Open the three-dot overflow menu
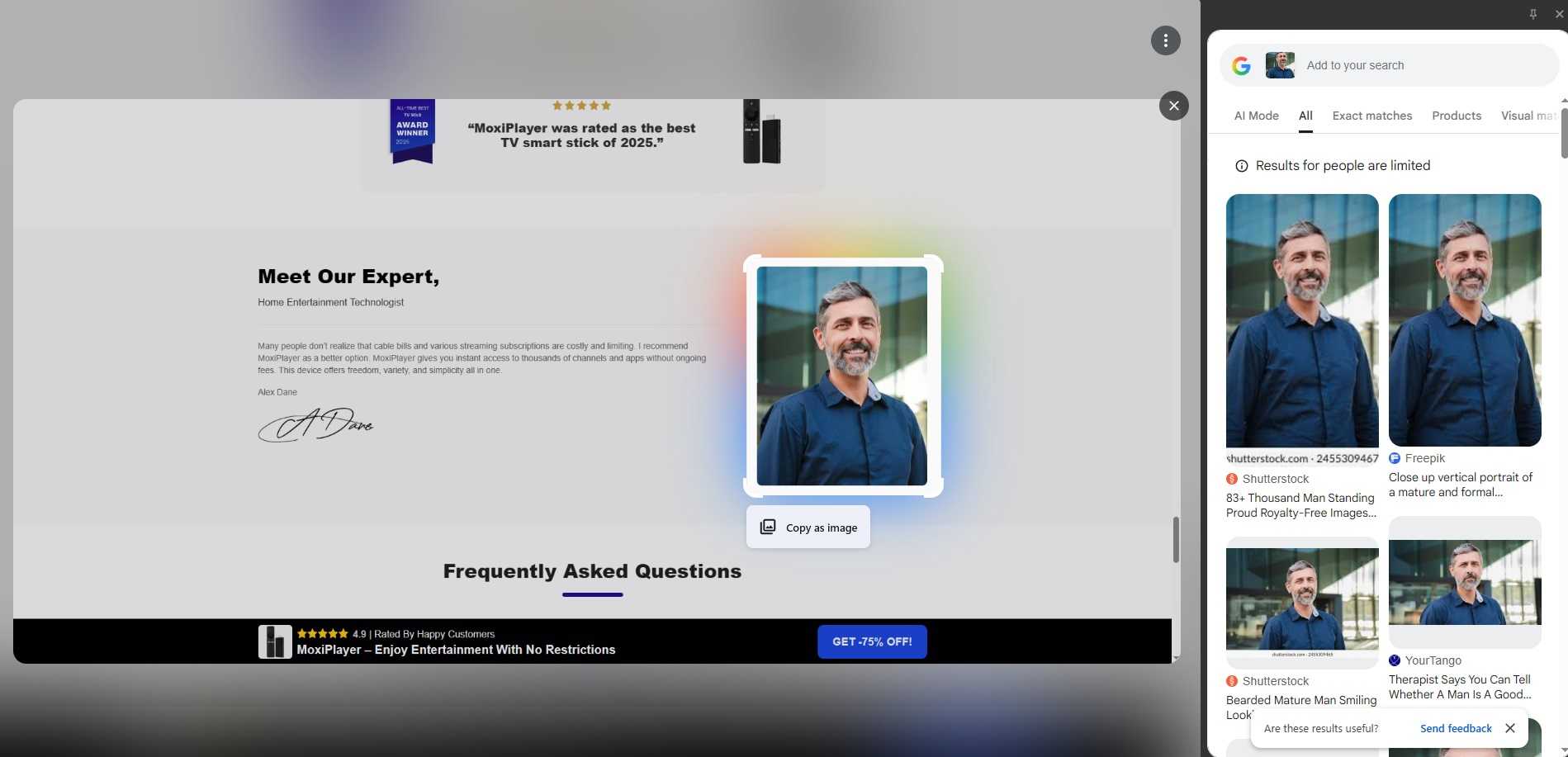This screenshot has width=1568, height=757. tap(1165, 40)
